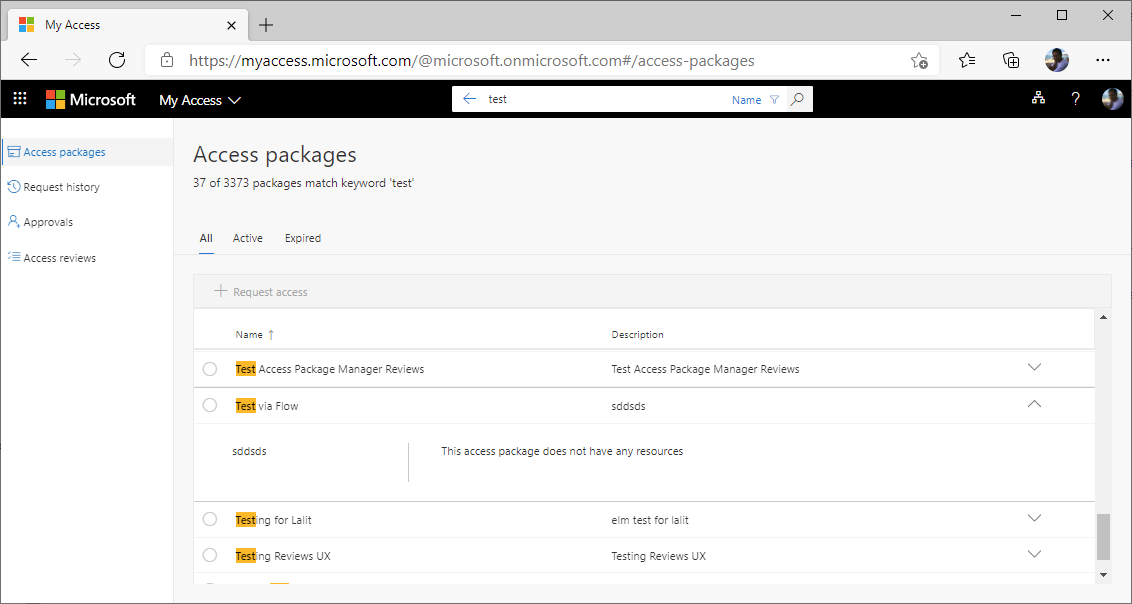The image size is (1132, 604).
Task: Select the Test Access Package Manager Reviews radio button
Action: pos(210,368)
